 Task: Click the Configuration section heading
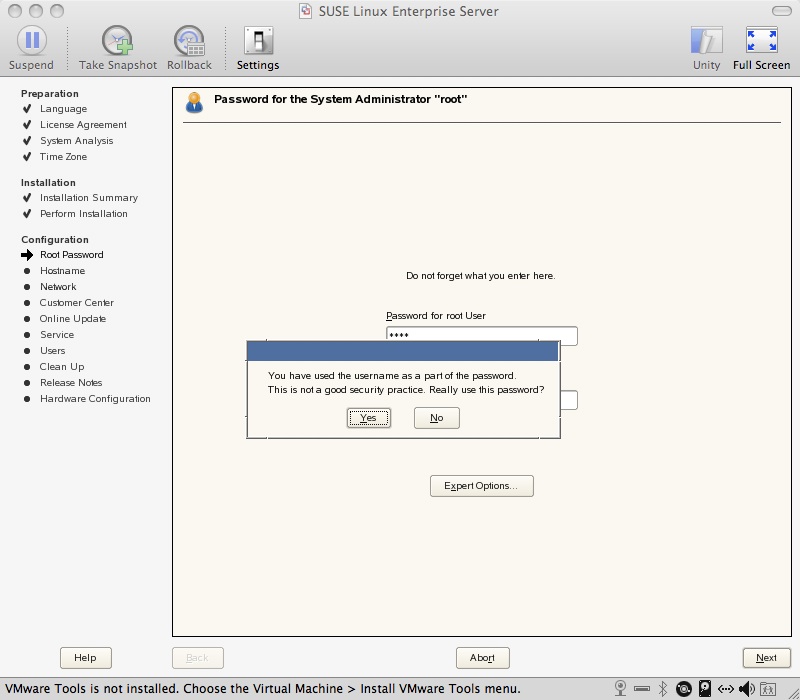(55, 240)
